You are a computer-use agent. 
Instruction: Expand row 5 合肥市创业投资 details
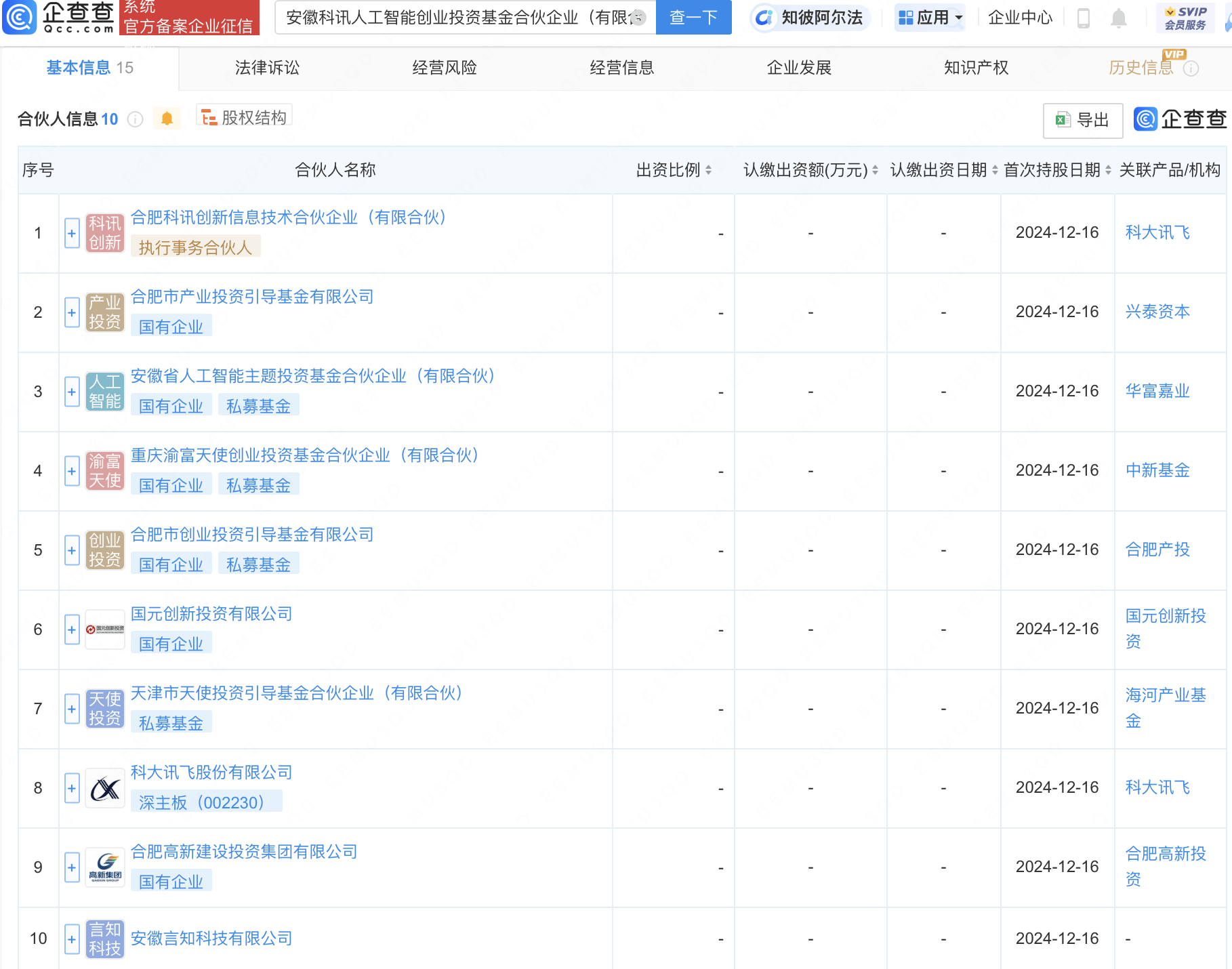point(72,550)
